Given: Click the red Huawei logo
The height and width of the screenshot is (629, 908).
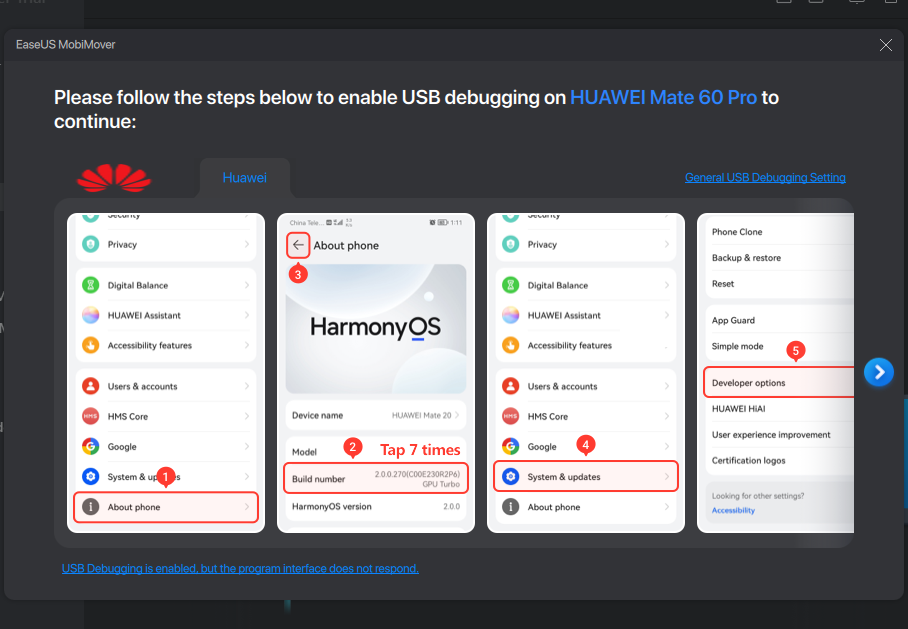Looking at the screenshot, I should (114, 178).
